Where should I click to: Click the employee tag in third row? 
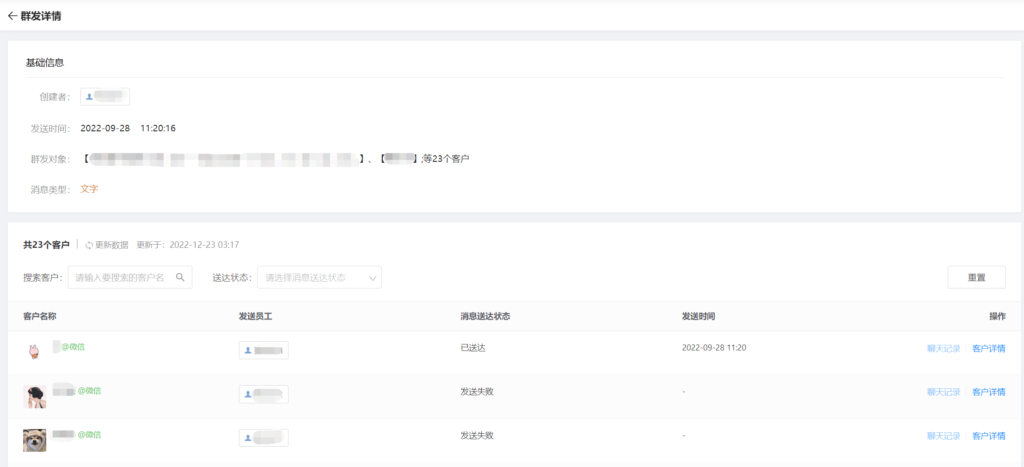[264, 438]
